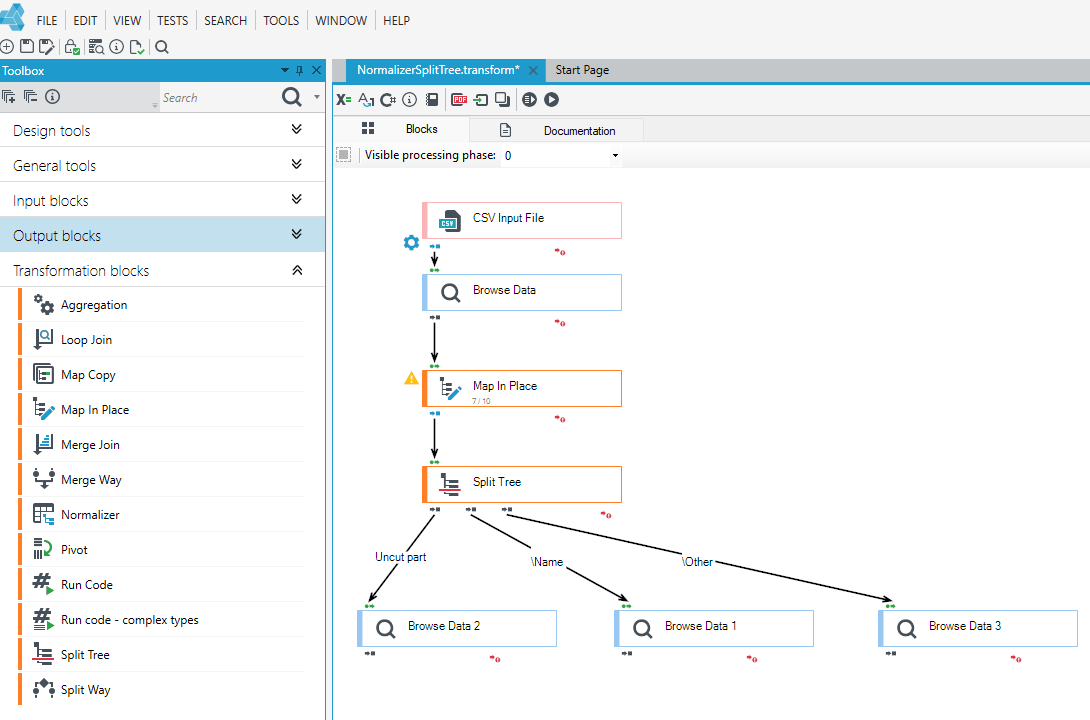Open the Toolbox search options arrow

click(x=317, y=97)
